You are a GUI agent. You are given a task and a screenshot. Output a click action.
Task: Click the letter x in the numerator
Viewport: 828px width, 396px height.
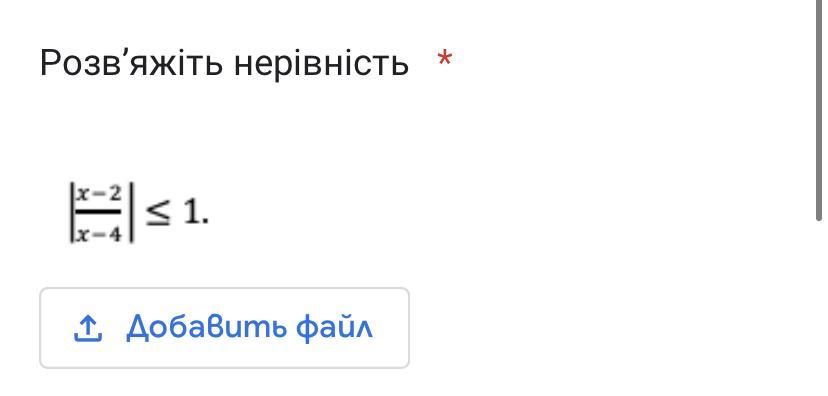coord(82,195)
